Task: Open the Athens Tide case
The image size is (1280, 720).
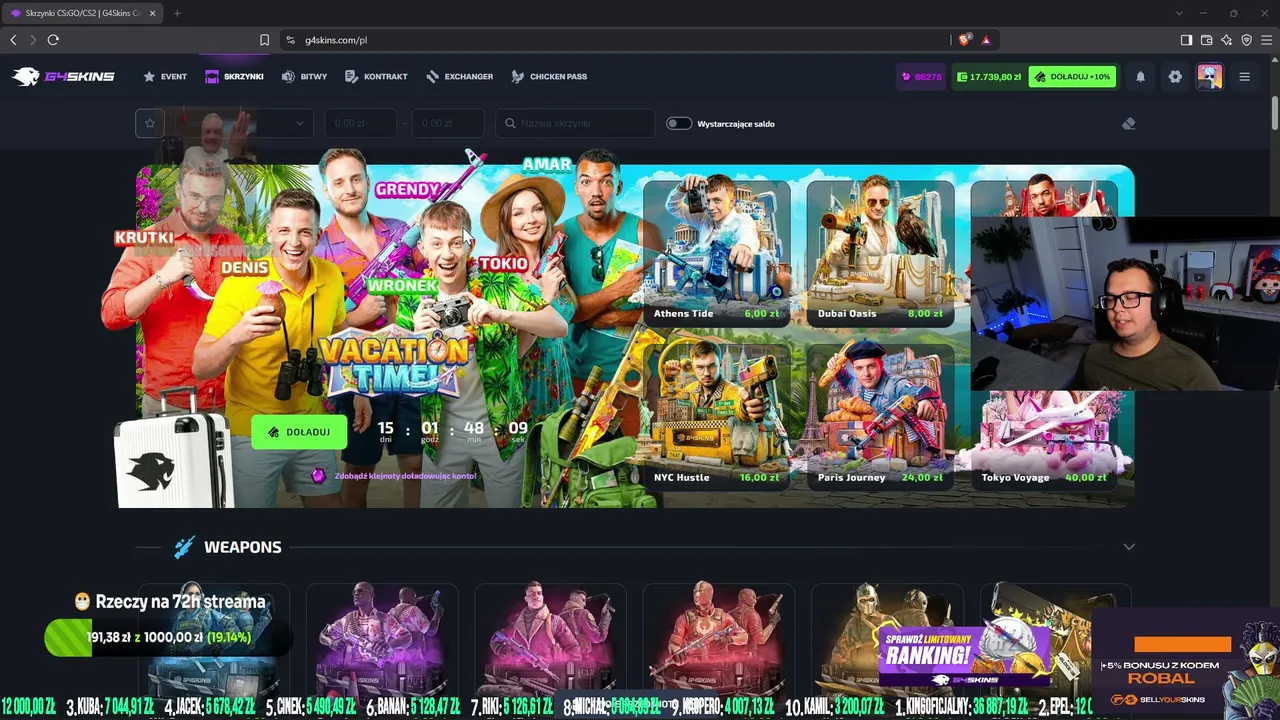Action: (716, 254)
